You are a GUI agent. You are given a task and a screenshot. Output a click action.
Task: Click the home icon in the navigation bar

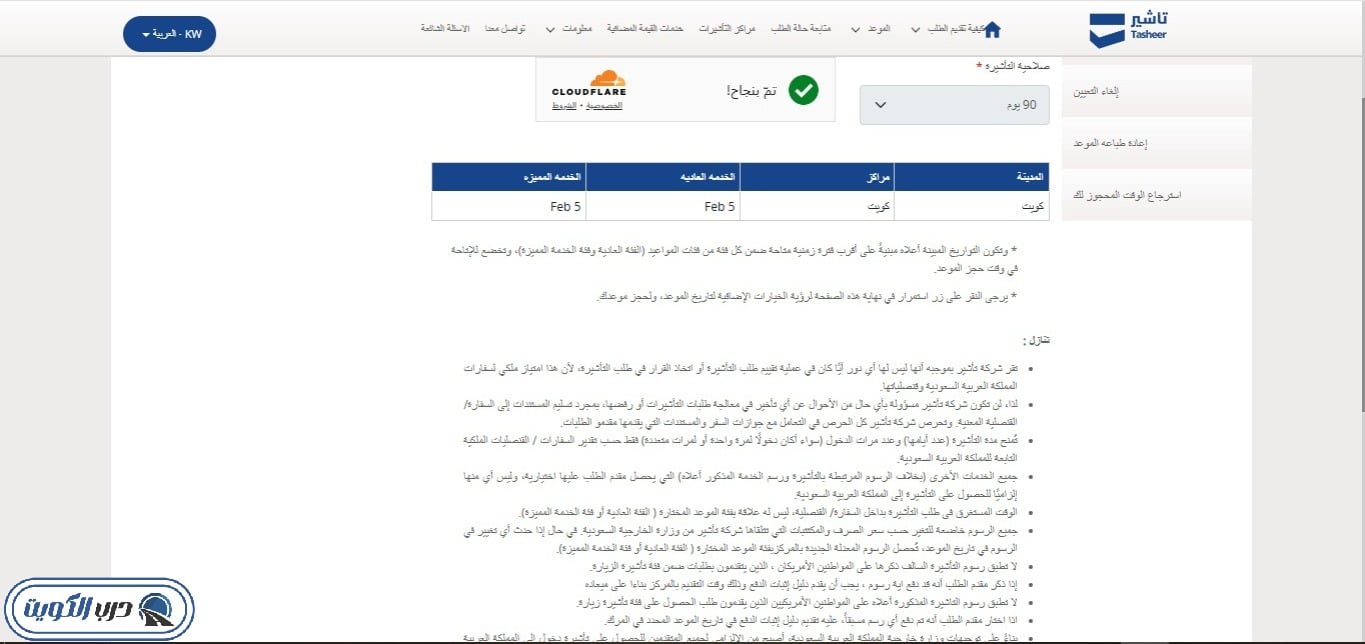(x=991, y=29)
